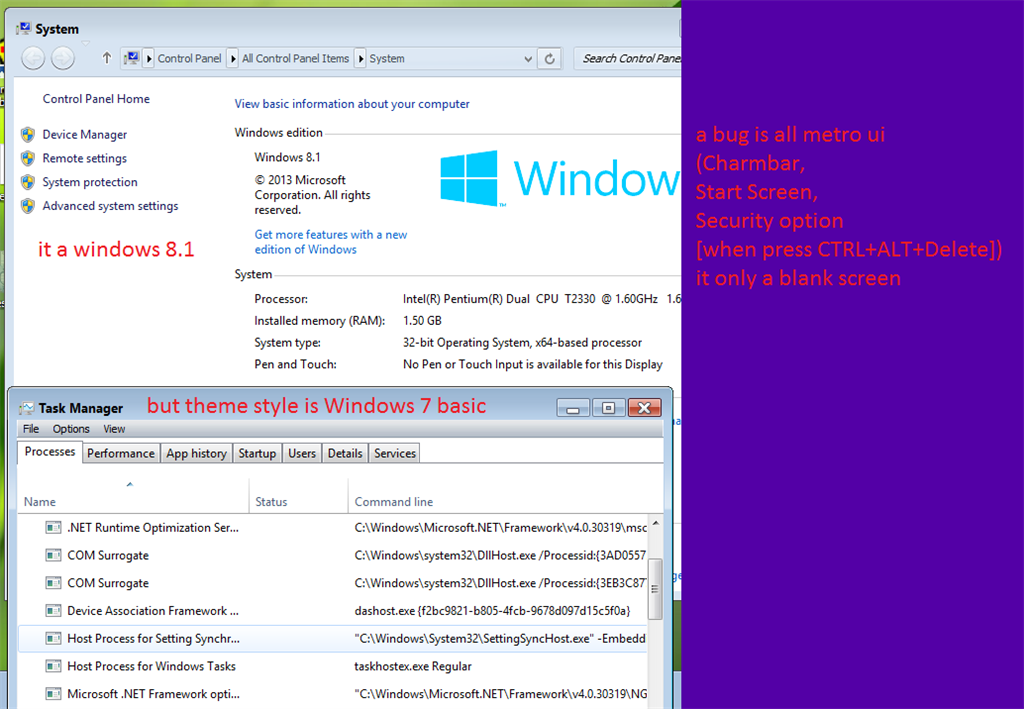Click the refresh icon in the address bar
Screen dimensions: 1024x709
pyautogui.click(x=549, y=58)
